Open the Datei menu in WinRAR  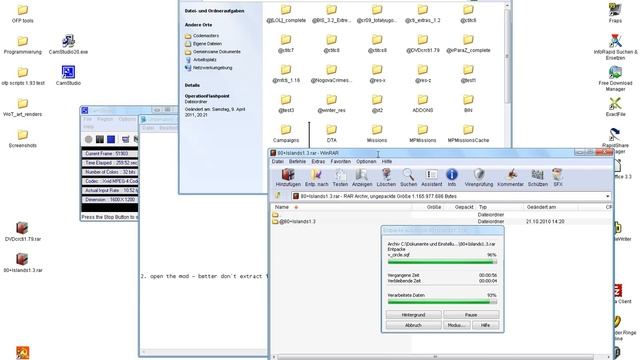click(x=278, y=162)
